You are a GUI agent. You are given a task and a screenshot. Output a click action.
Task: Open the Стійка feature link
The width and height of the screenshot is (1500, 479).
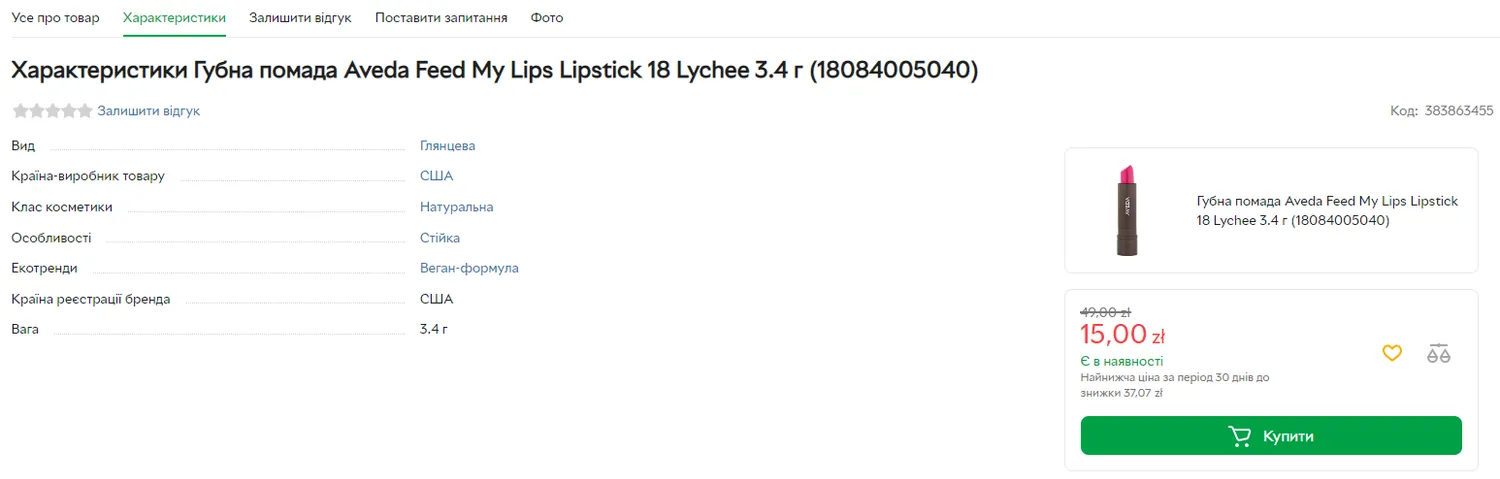[440, 238]
